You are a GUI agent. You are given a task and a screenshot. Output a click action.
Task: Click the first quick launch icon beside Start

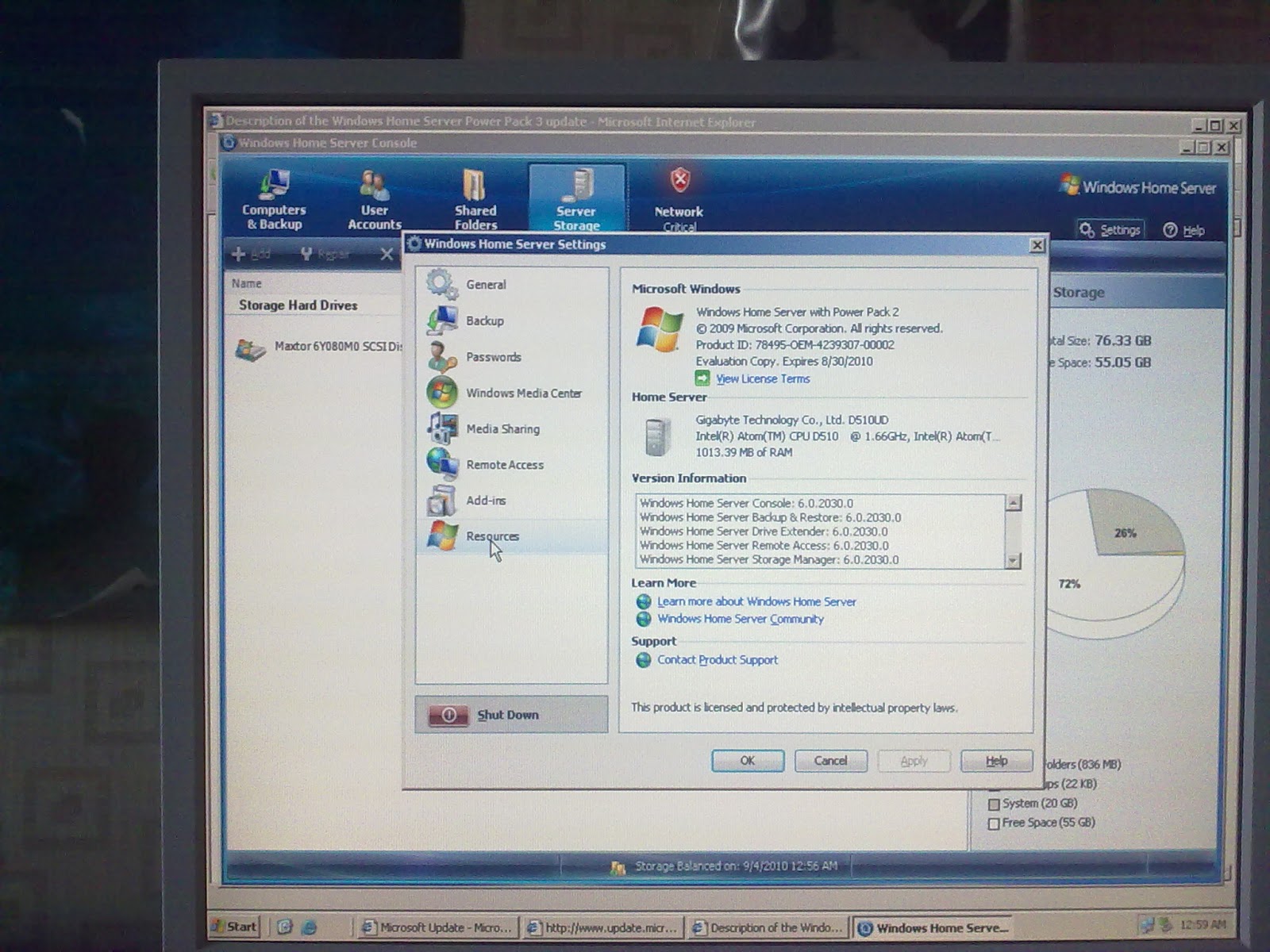284,927
